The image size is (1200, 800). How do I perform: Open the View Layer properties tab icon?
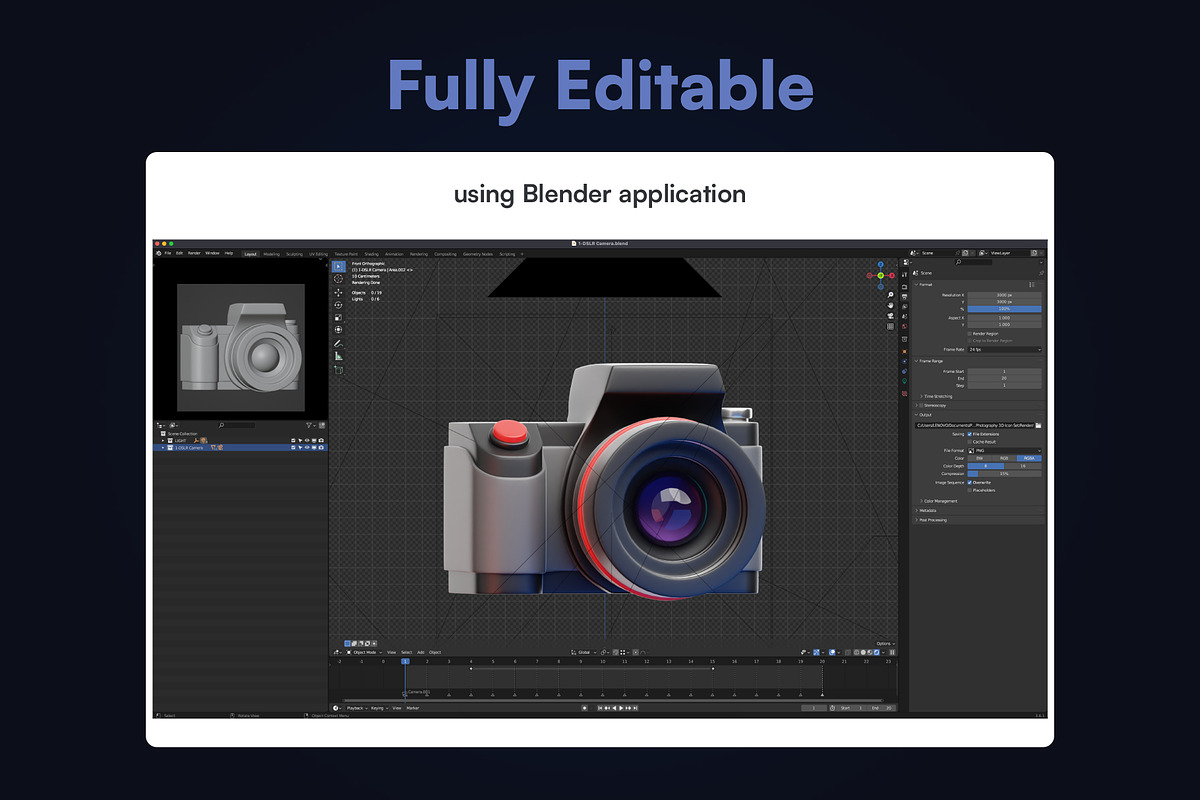pyautogui.click(x=905, y=306)
